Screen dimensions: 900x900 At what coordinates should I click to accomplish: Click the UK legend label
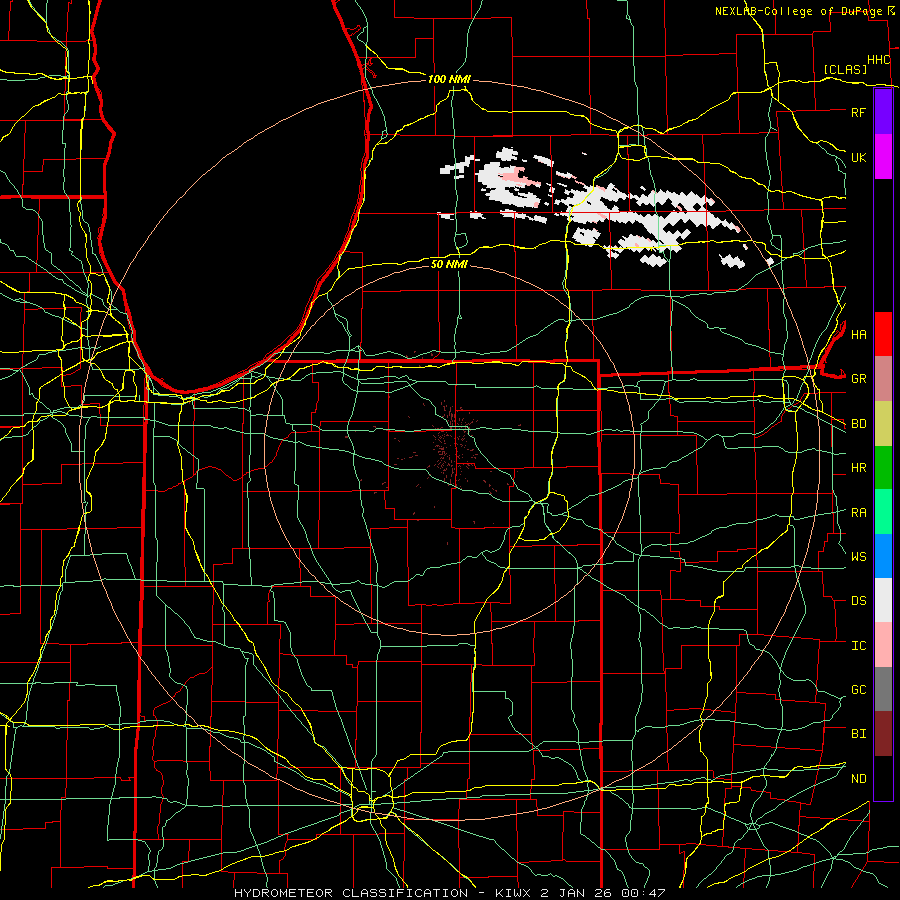[x=858, y=157]
